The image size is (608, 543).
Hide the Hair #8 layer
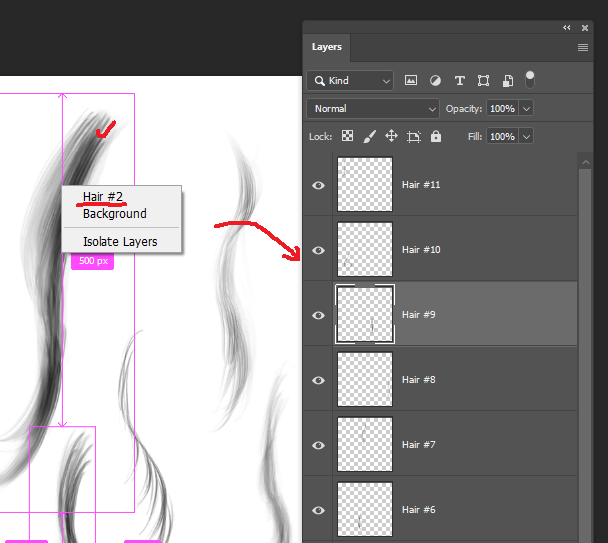(x=318, y=380)
